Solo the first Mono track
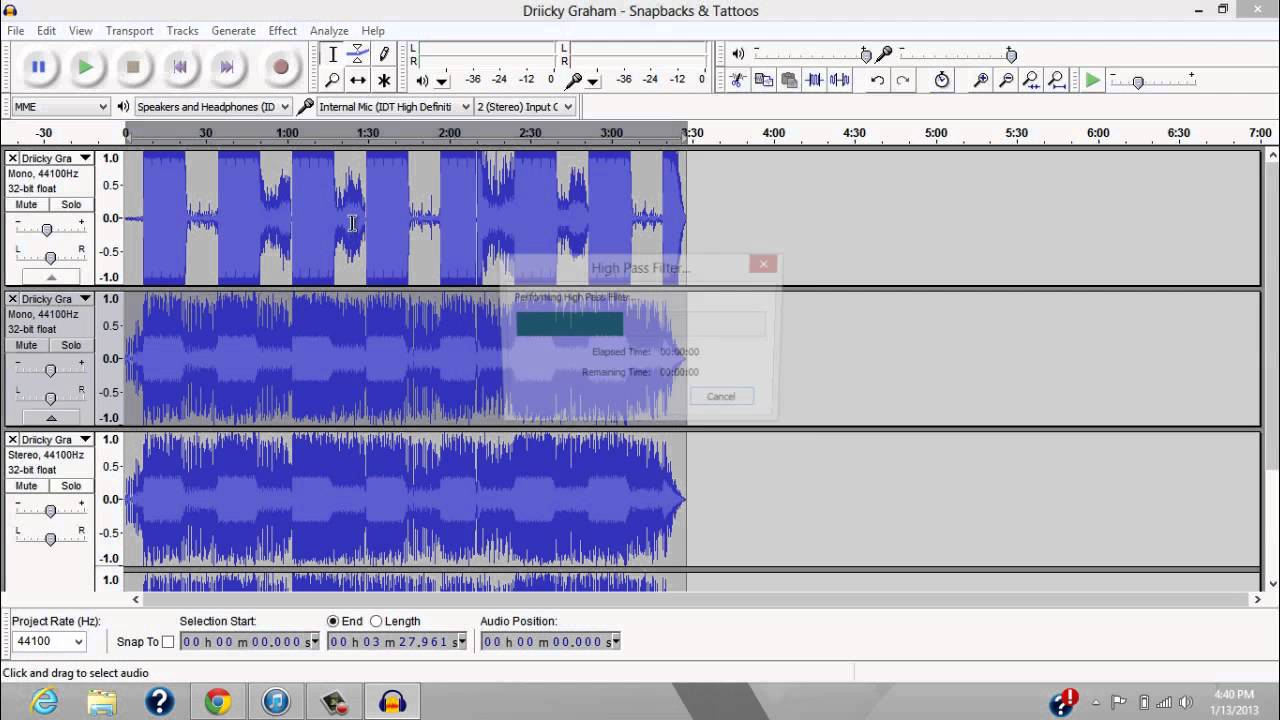 click(x=71, y=204)
